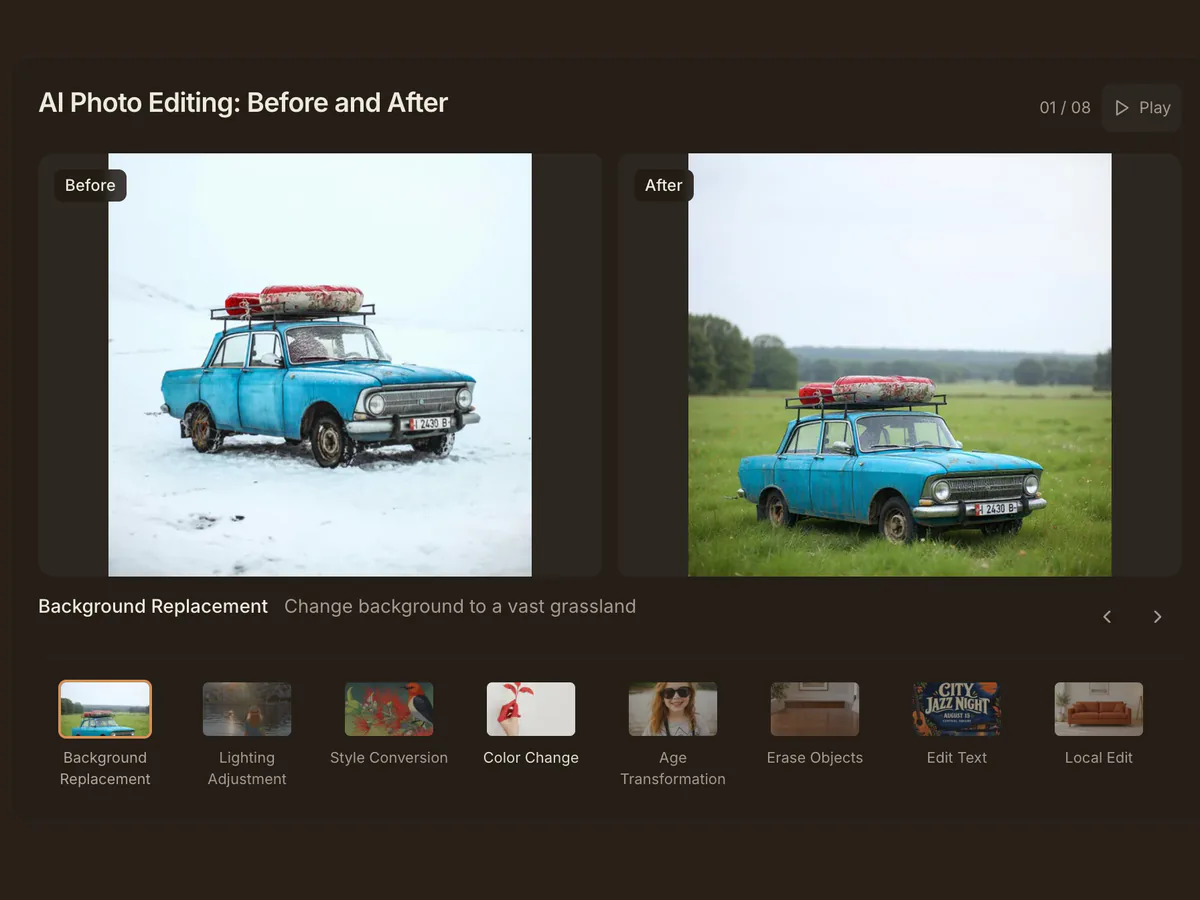Select the Local Edit thumbnail
The width and height of the screenshot is (1200, 900).
[1099, 709]
